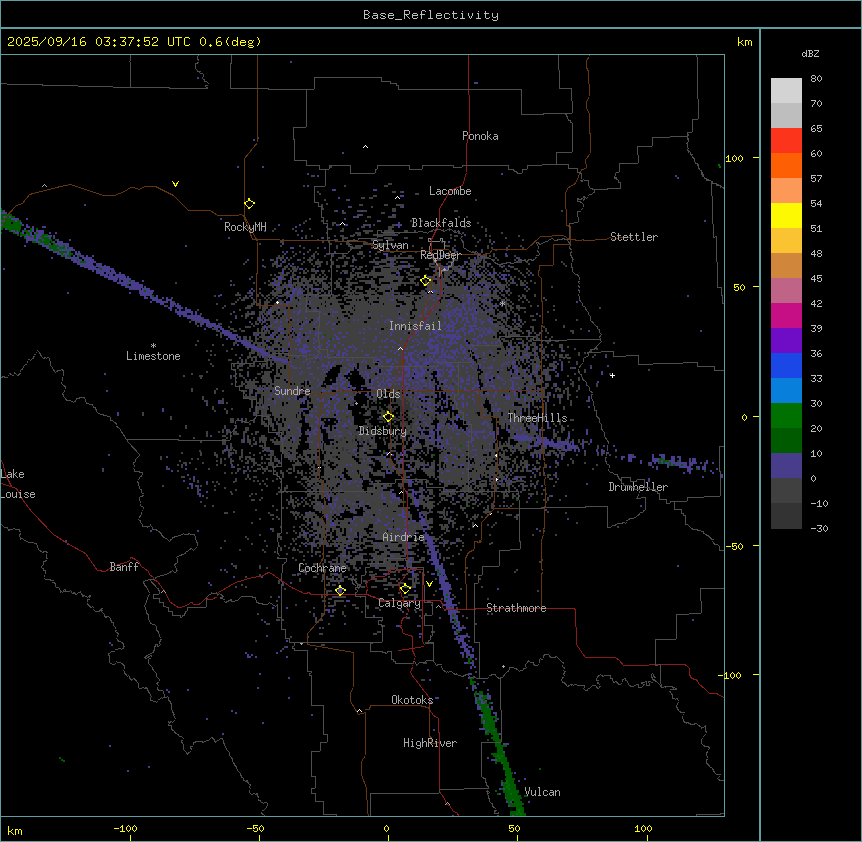Viewport: 862px width, 842px height.
Task: Click the Didsbury city label
Action: coord(383,431)
